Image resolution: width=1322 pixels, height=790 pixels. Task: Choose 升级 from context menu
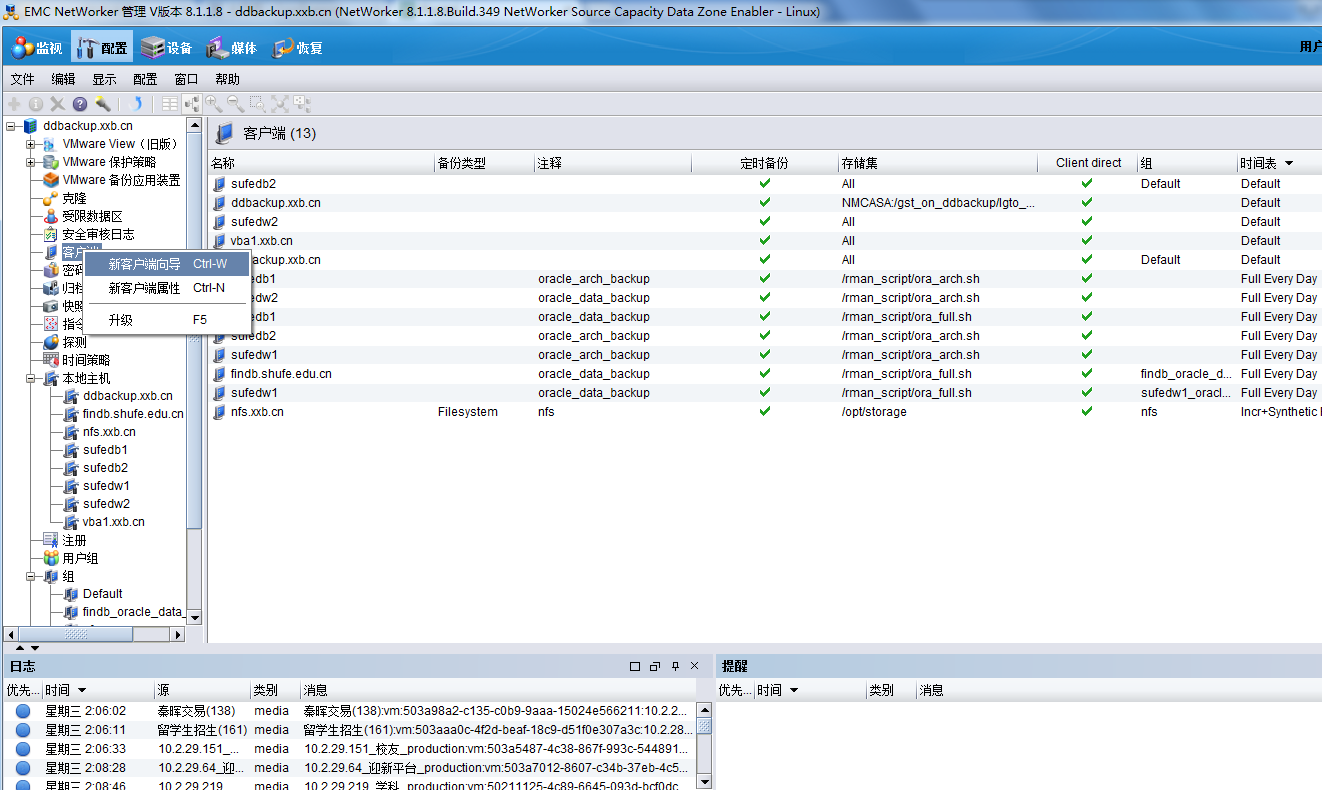point(167,320)
